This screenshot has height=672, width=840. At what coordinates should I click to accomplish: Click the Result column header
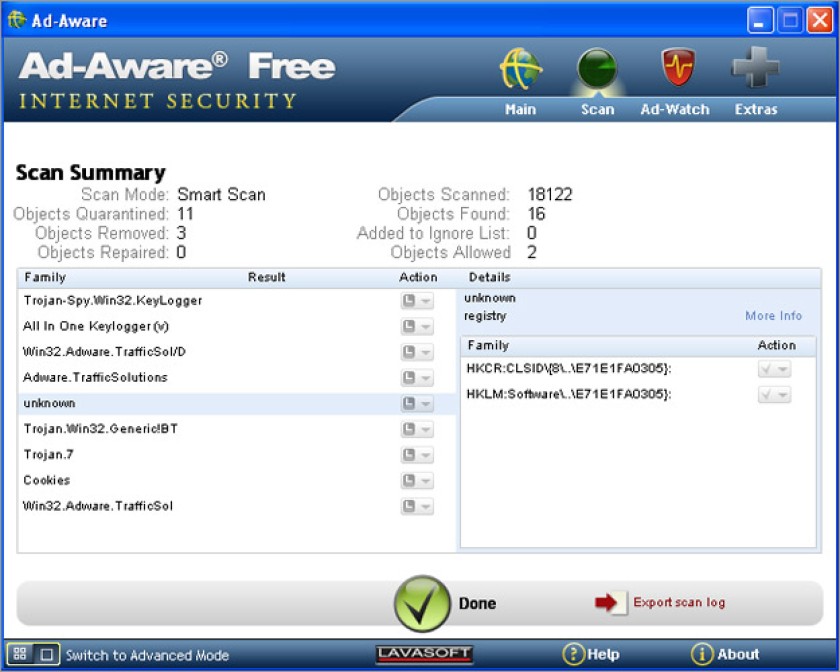(x=266, y=277)
